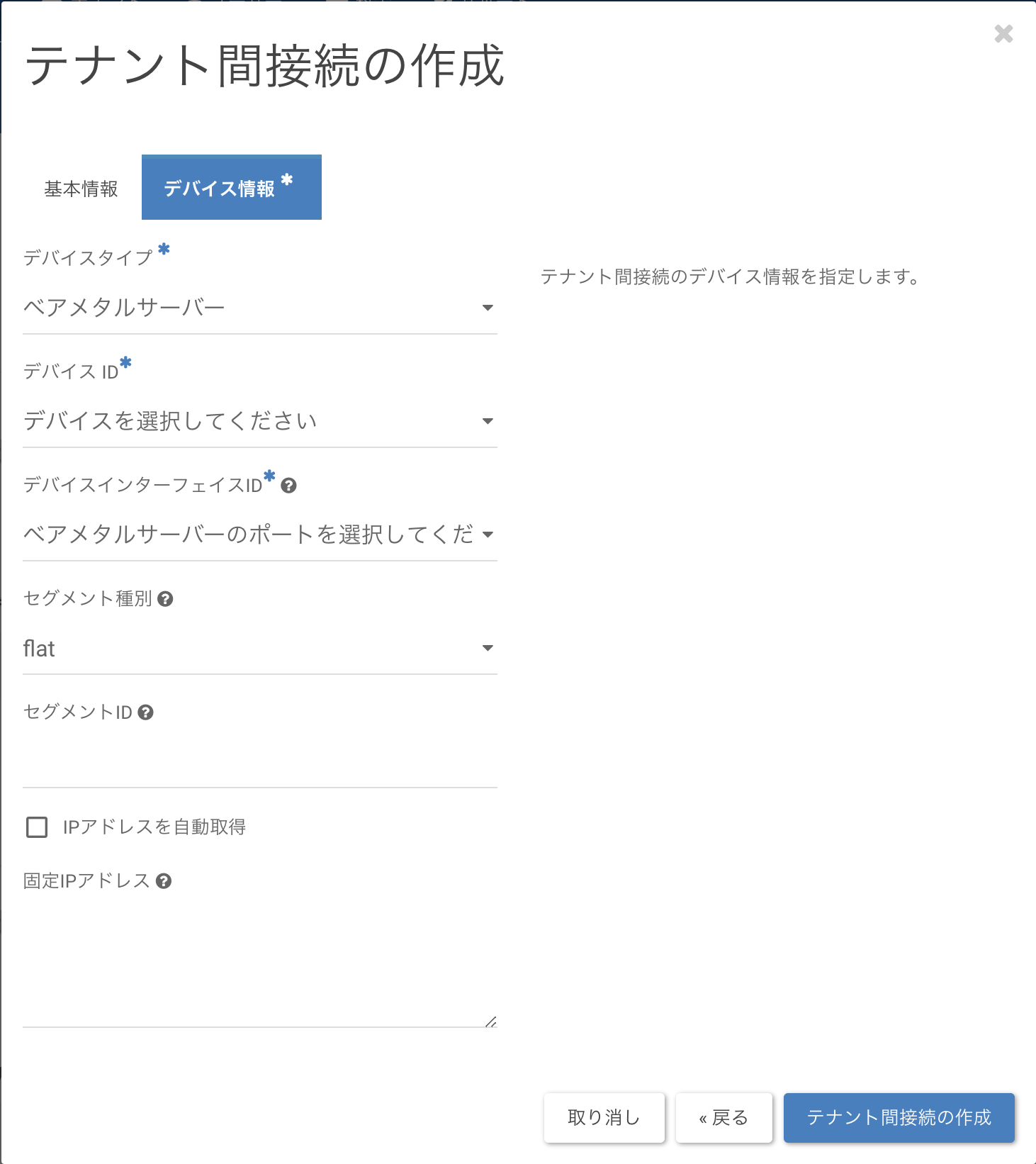
Task: Enable IPアドレスを自動取得 checkbox
Action: coord(37,827)
